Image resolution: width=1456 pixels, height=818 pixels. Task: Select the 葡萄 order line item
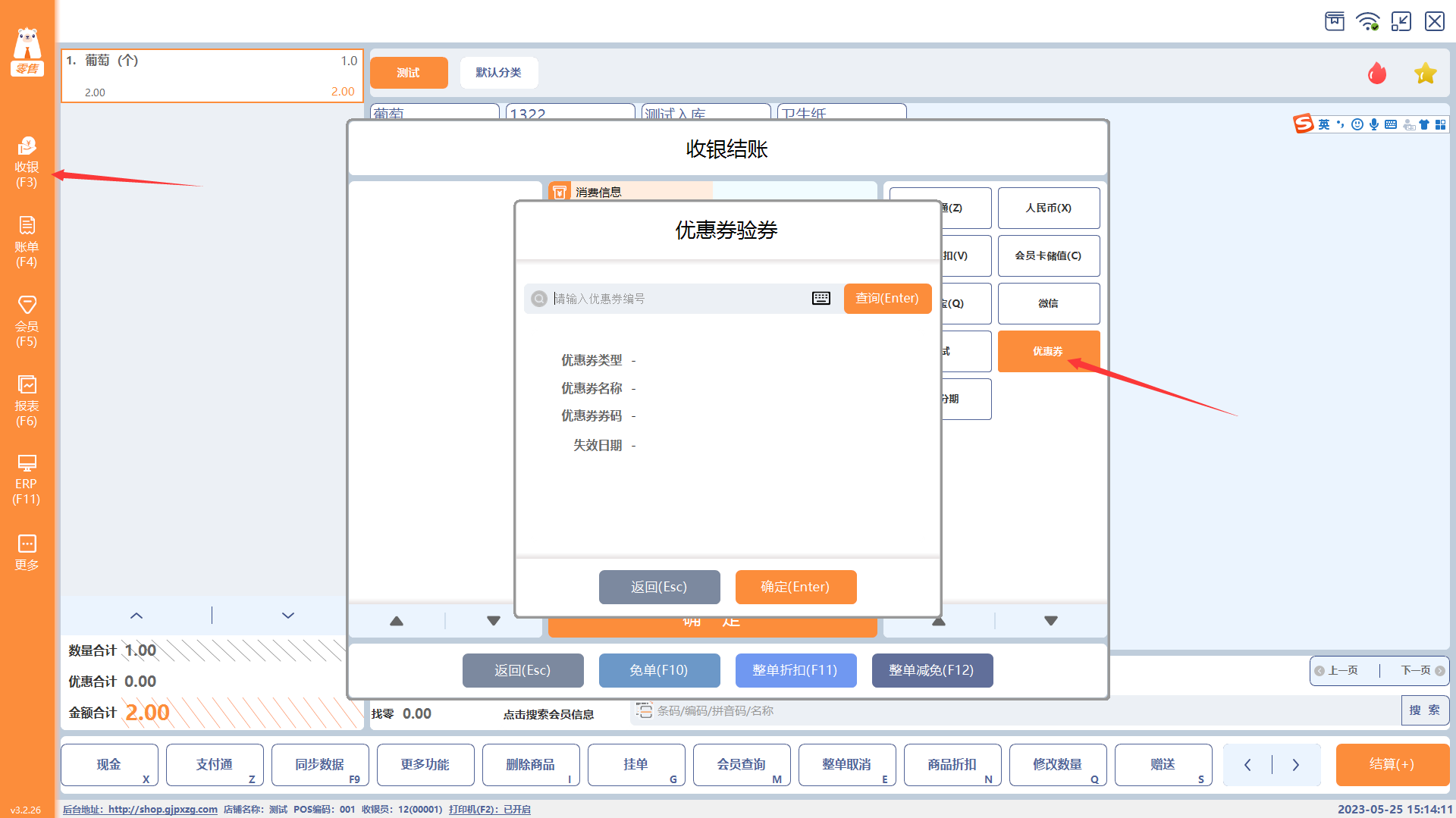[x=212, y=76]
